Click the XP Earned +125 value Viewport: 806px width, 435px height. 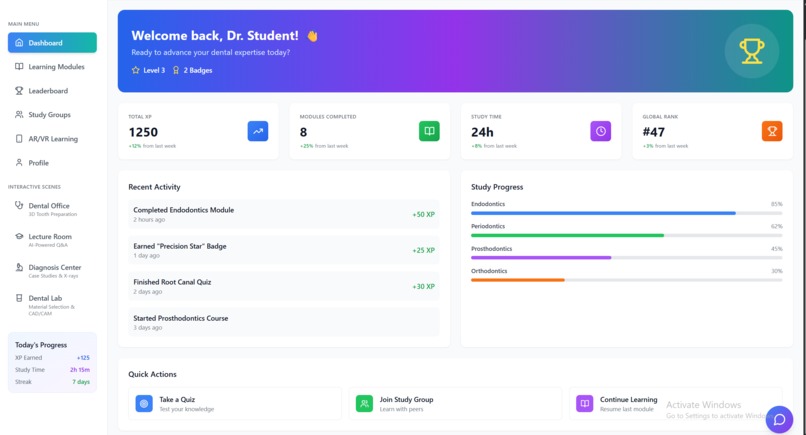tap(83, 357)
